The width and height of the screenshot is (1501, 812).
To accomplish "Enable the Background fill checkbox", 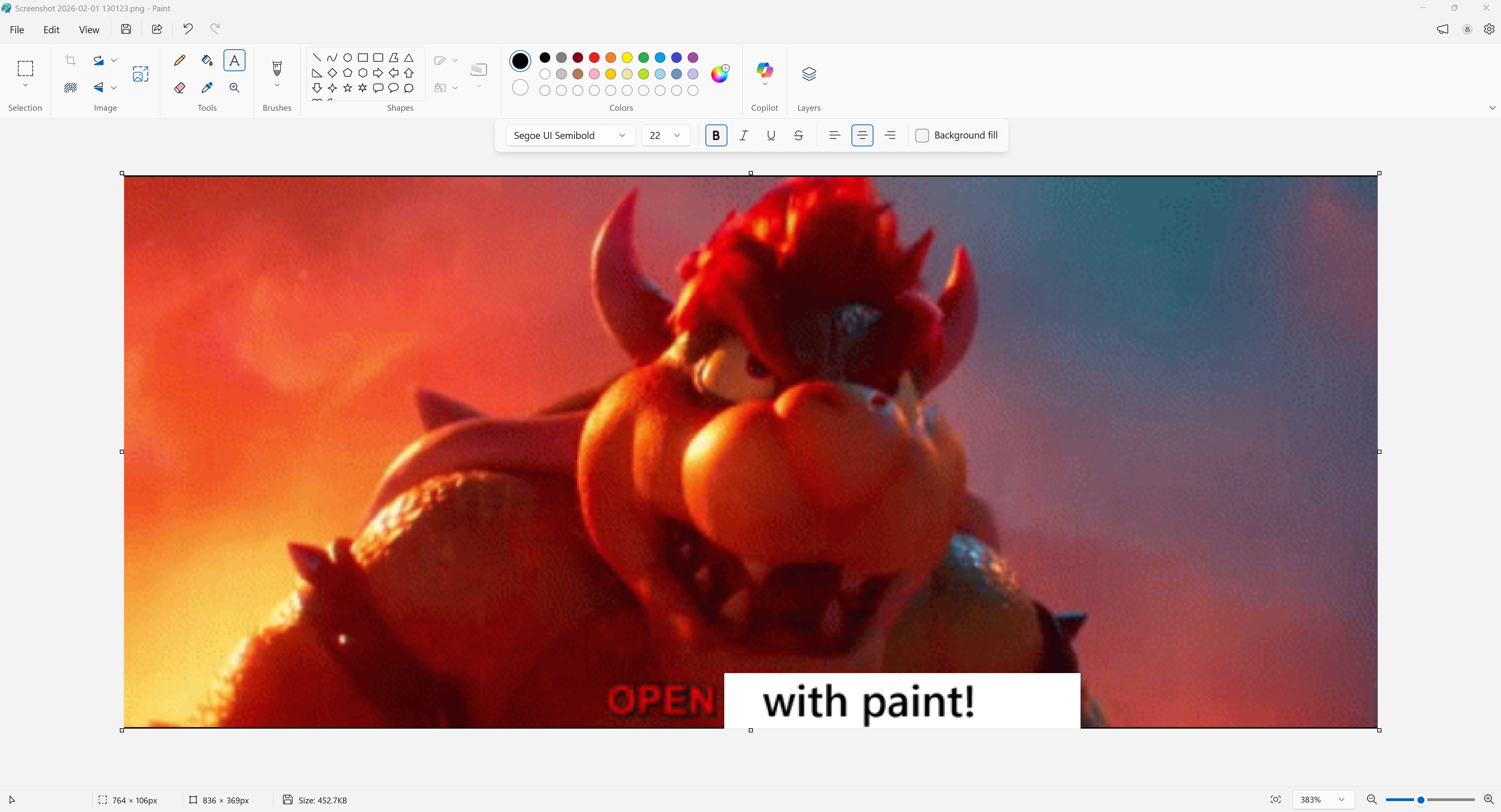I will point(922,135).
